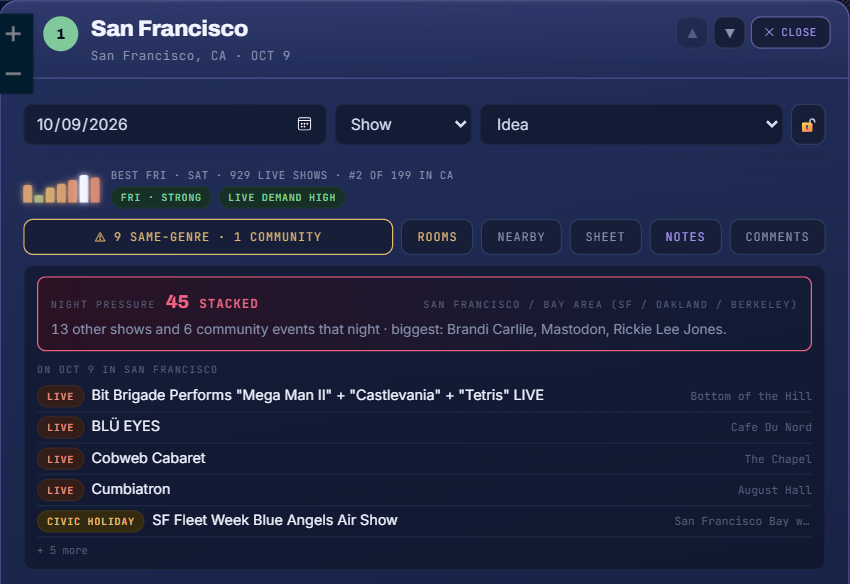Screen dimensions: 850x584
Task: Click the August Hall venue text
Action: coord(775,490)
